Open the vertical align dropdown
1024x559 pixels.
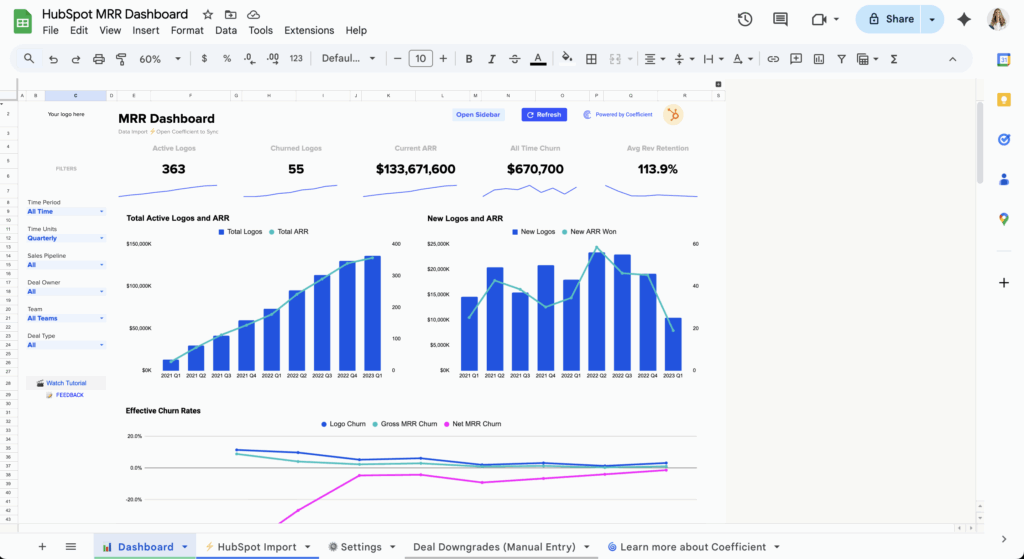pos(684,59)
